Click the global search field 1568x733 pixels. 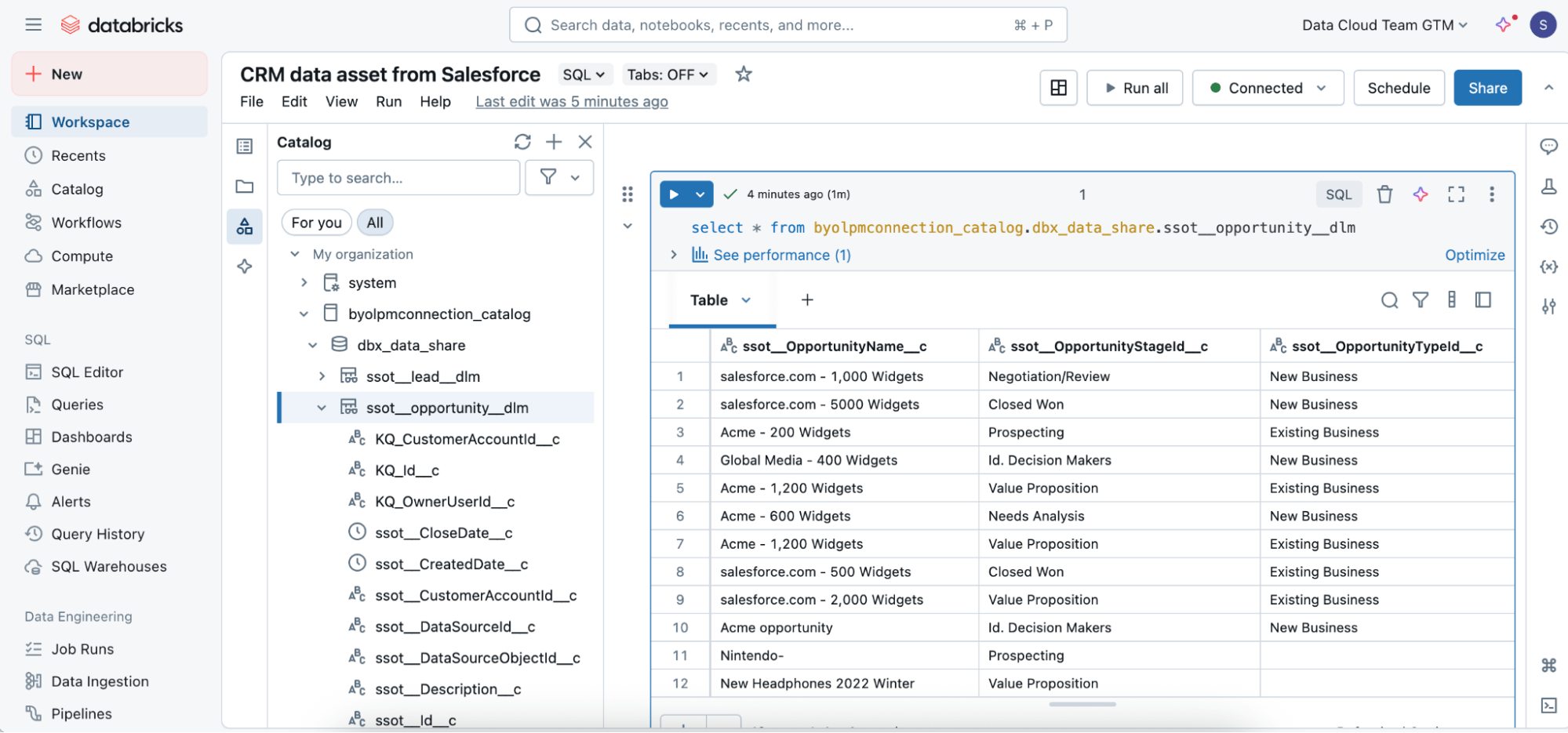788,25
